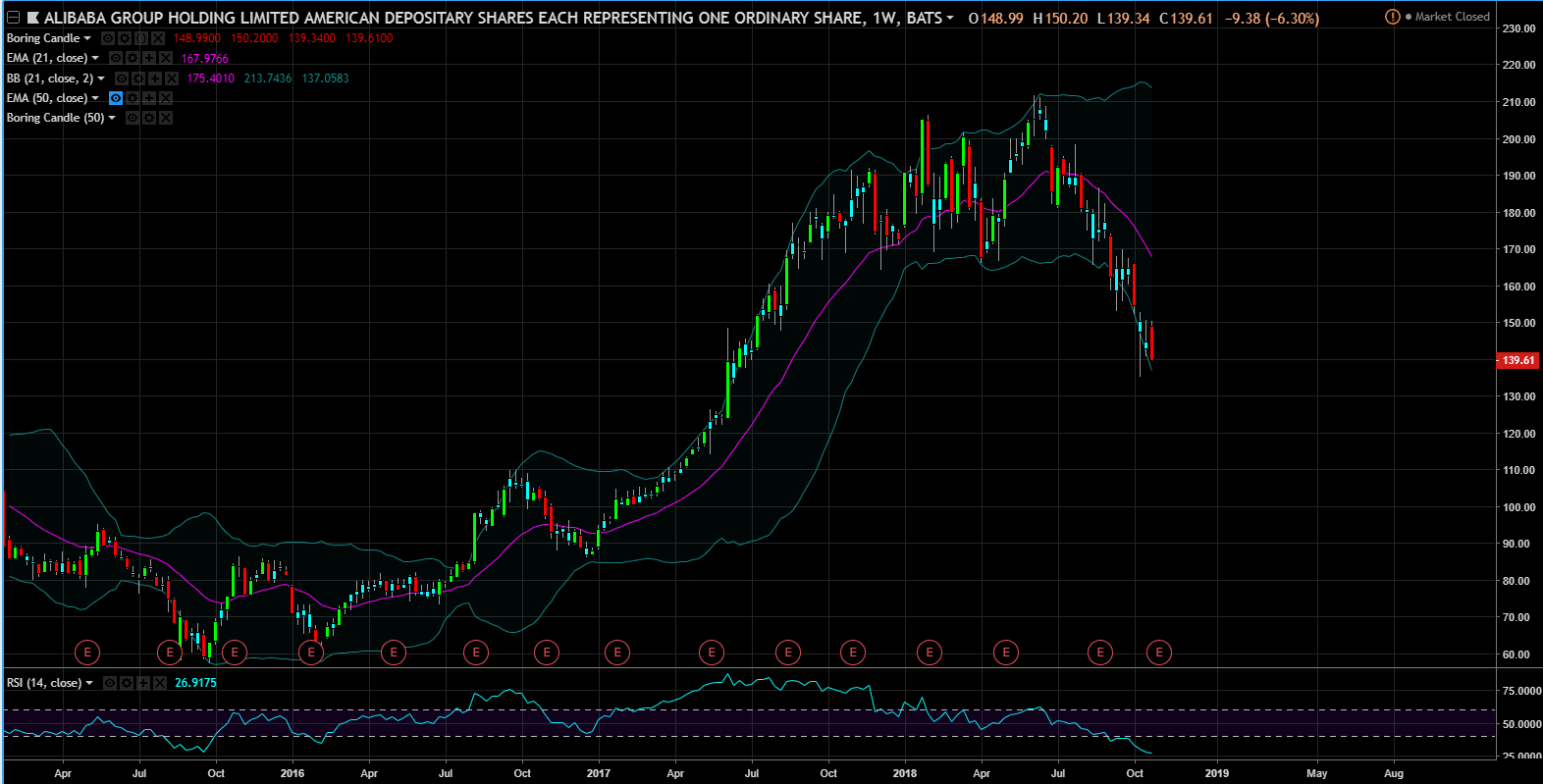Viewport: 1543px width, 784px height.
Task: Open RSI (14, close) settings gear
Action: coord(127,683)
